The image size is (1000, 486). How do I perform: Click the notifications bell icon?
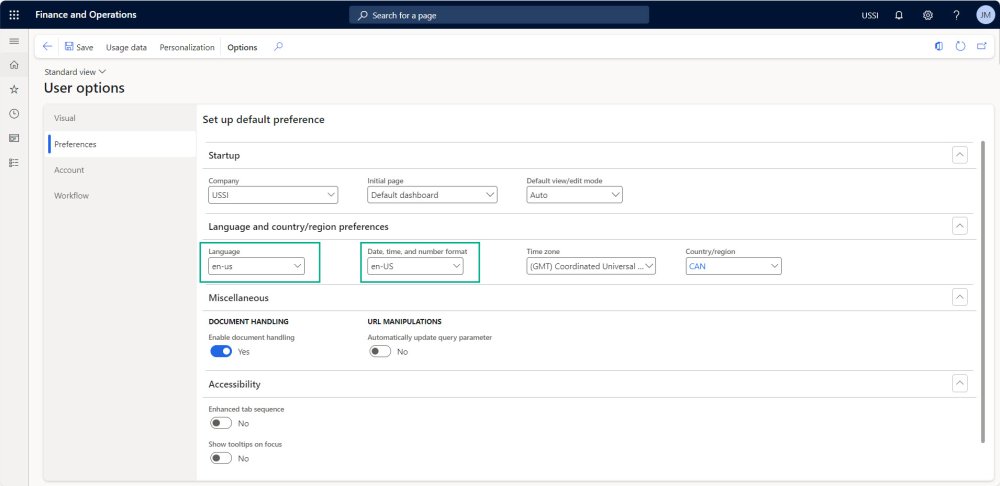point(899,15)
